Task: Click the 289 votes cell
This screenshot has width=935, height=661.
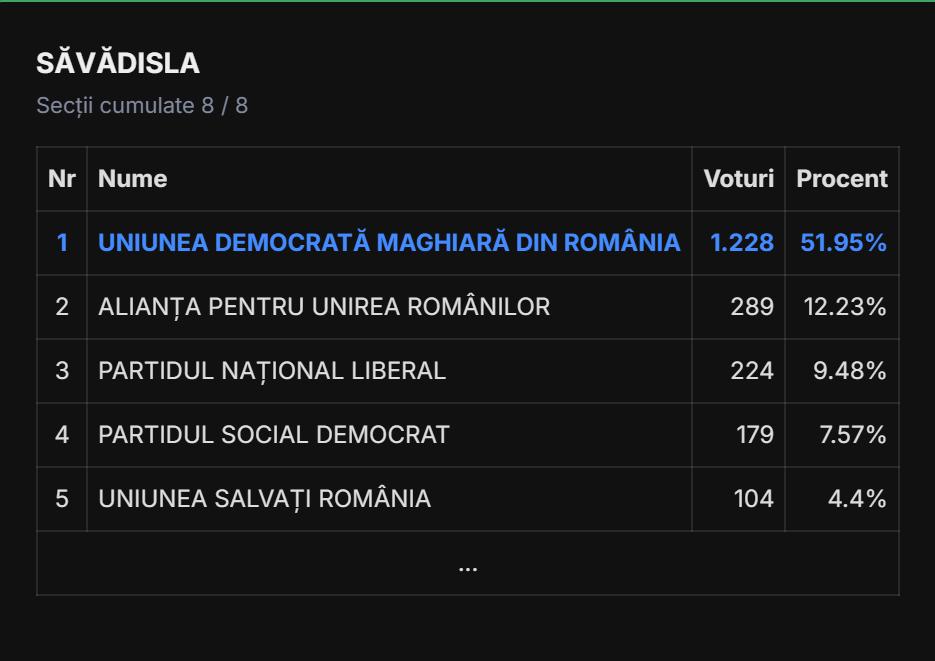Action: [752, 307]
